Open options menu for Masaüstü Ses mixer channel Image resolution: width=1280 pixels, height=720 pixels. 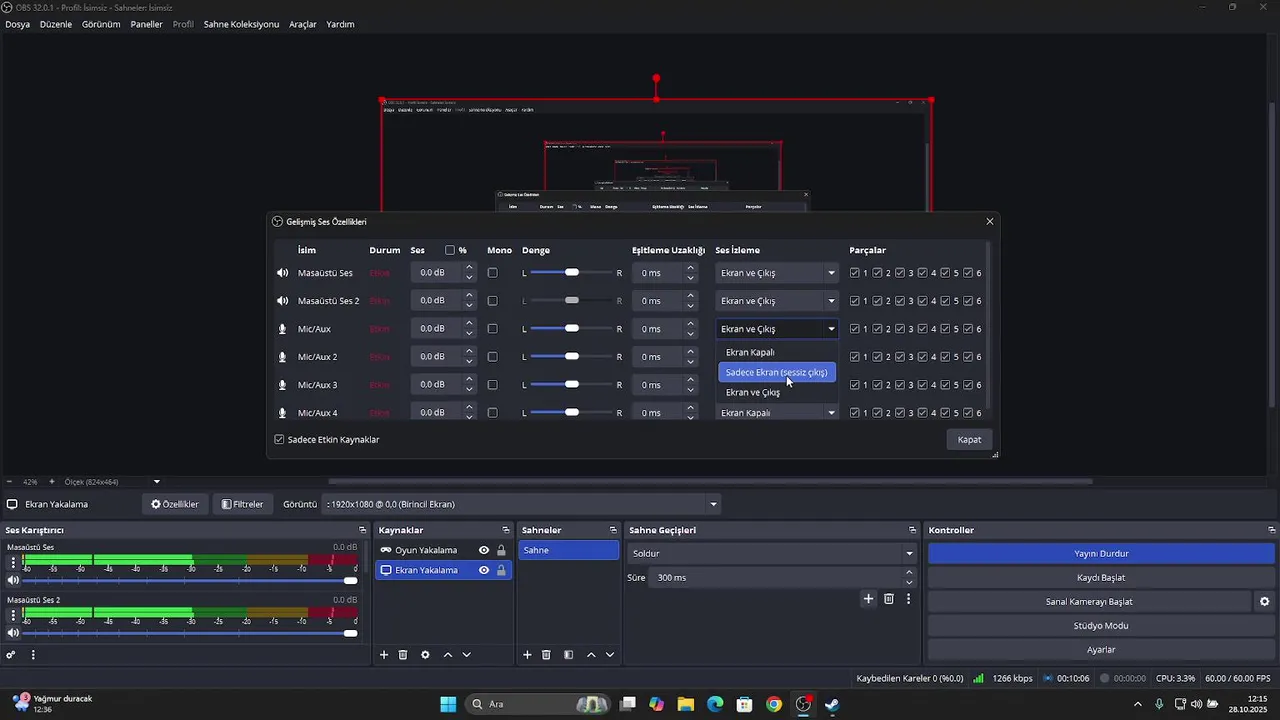point(13,562)
